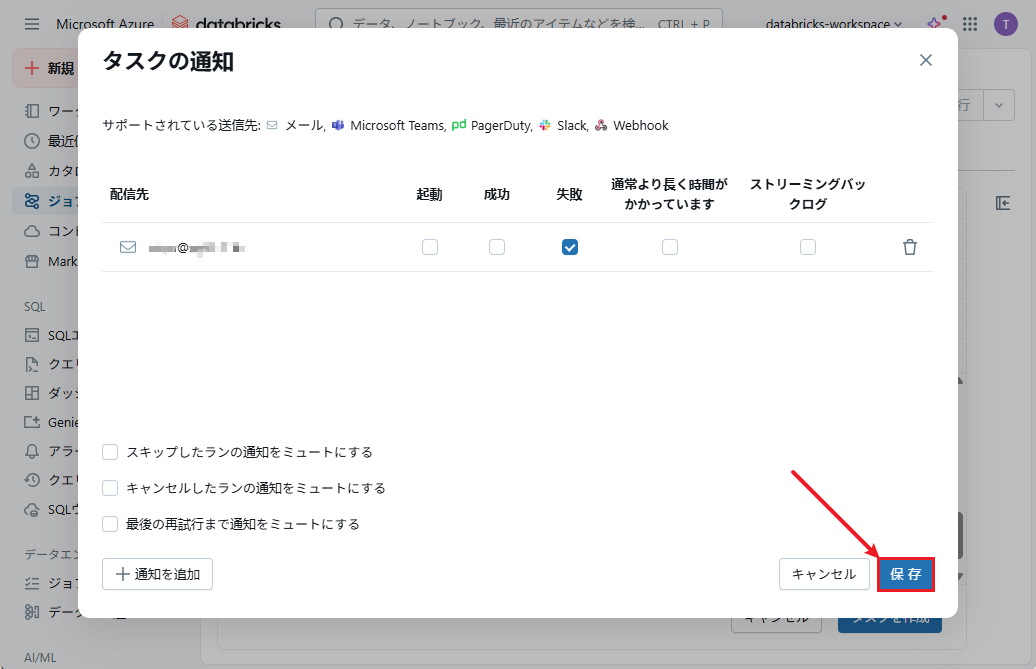Click the Cancel button in dialog

click(823, 574)
